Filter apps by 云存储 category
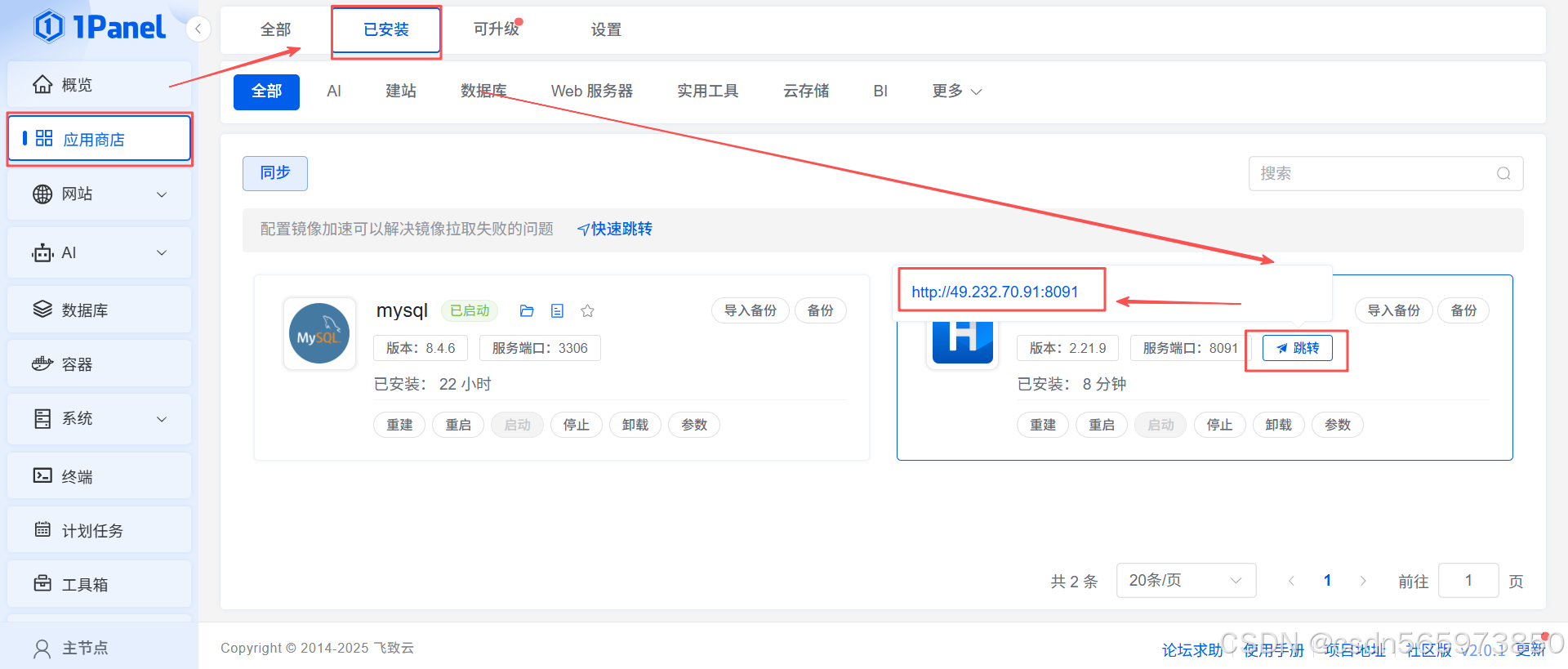Image resolution: width=1568 pixels, height=669 pixels. coord(806,91)
